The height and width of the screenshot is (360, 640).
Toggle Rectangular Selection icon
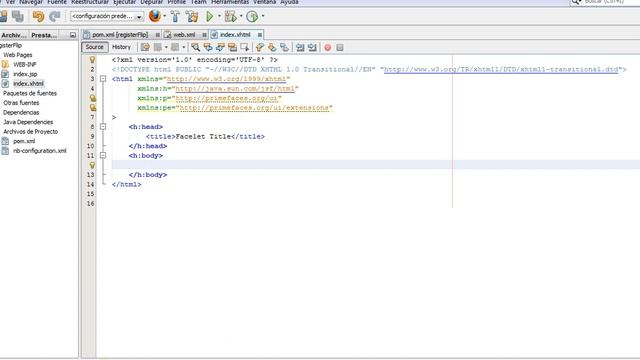244,47
